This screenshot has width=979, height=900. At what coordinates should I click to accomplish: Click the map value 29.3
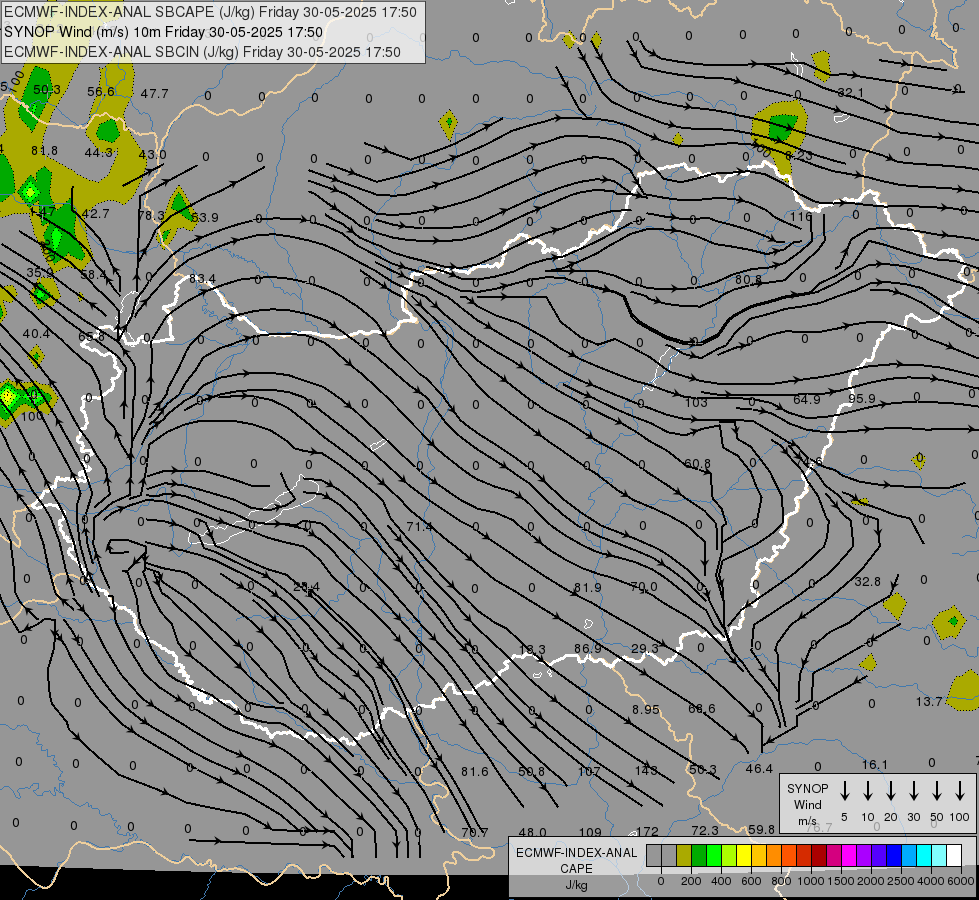click(644, 648)
